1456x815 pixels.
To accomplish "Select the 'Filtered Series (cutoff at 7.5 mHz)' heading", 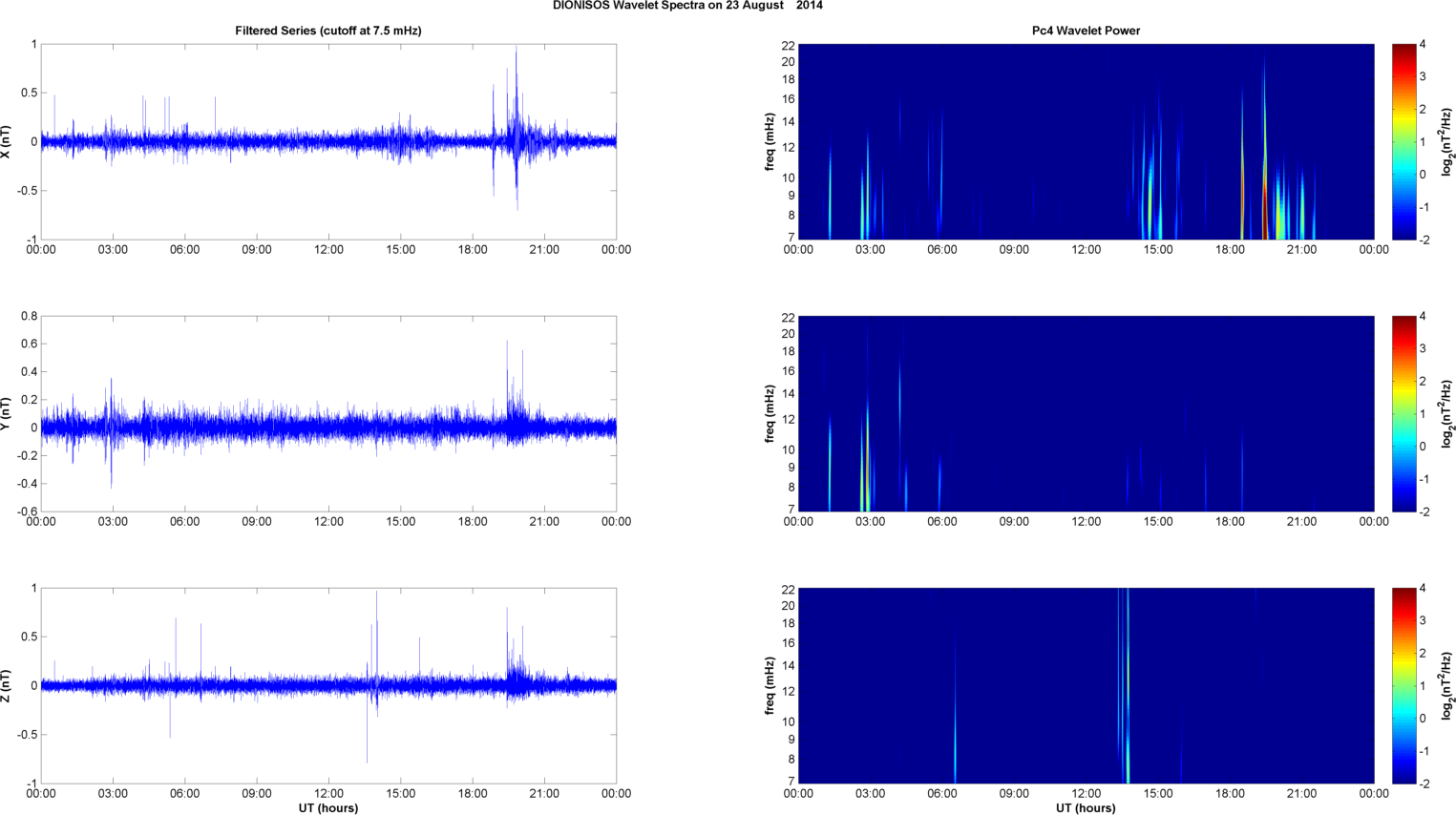I will [x=328, y=31].
